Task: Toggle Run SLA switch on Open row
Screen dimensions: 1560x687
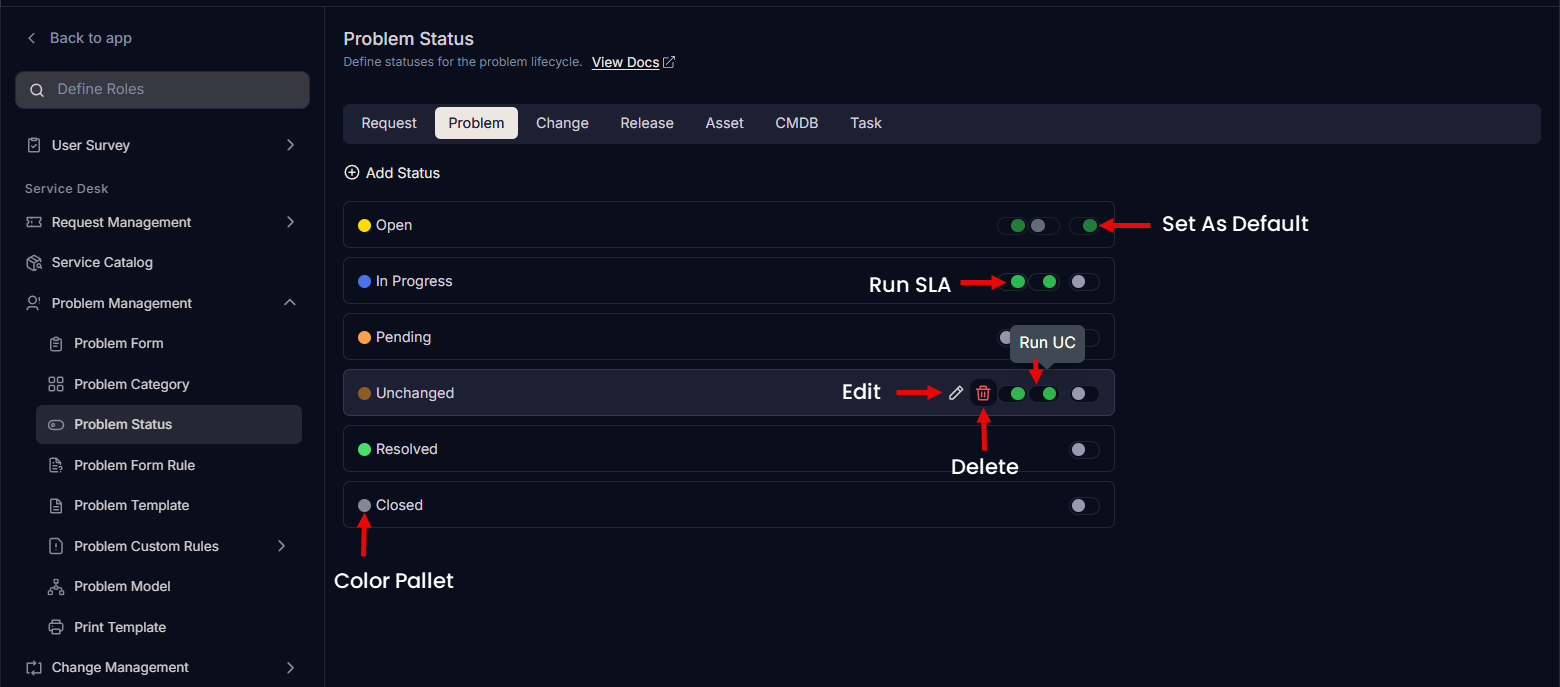Action: (1013, 225)
